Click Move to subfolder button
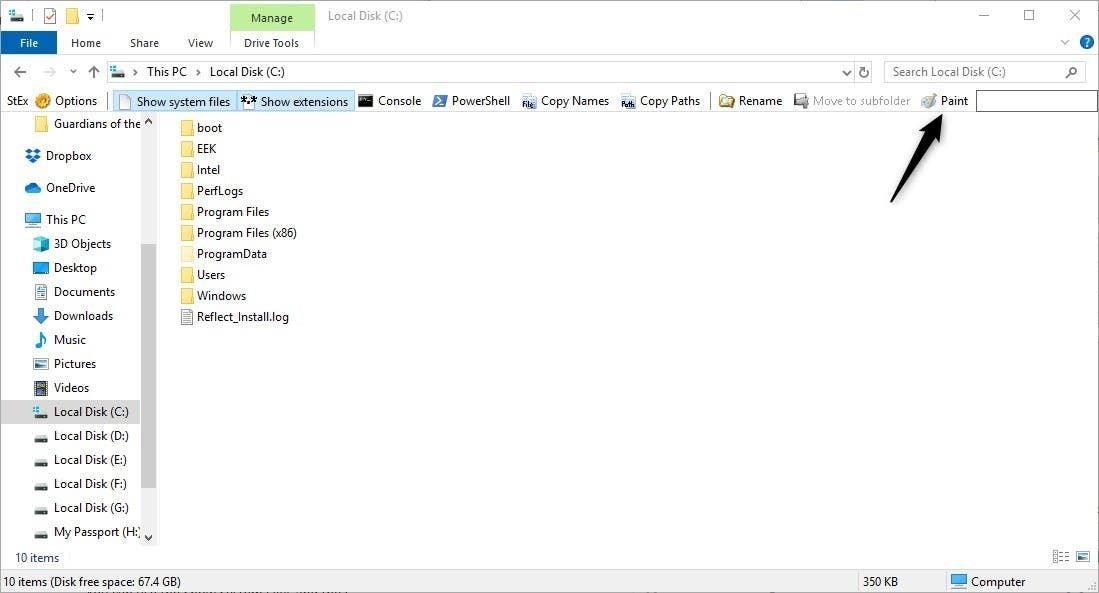The image size is (1099, 593). (x=852, y=101)
